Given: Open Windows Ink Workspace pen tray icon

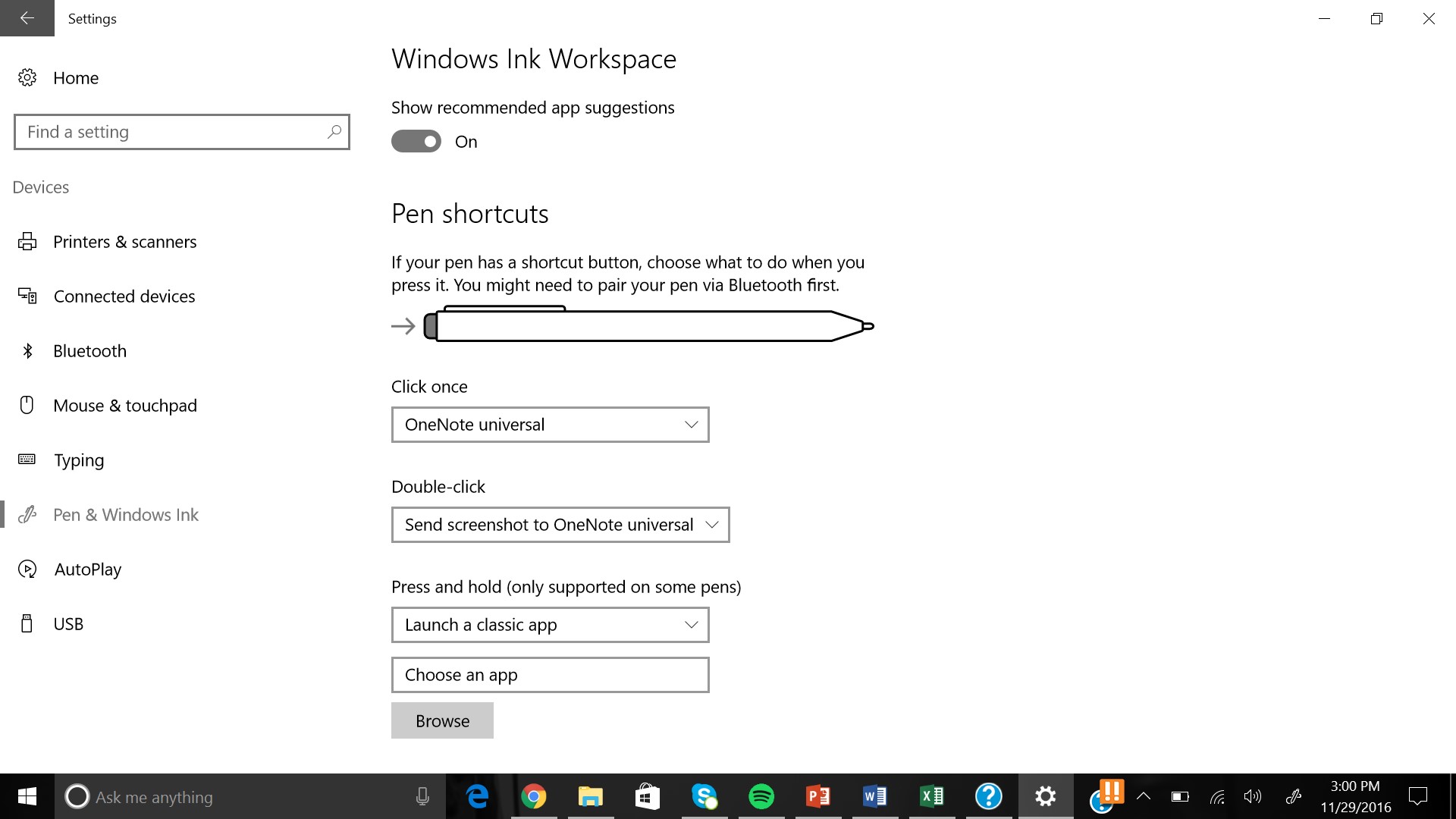Looking at the screenshot, I should pyautogui.click(x=1294, y=796).
